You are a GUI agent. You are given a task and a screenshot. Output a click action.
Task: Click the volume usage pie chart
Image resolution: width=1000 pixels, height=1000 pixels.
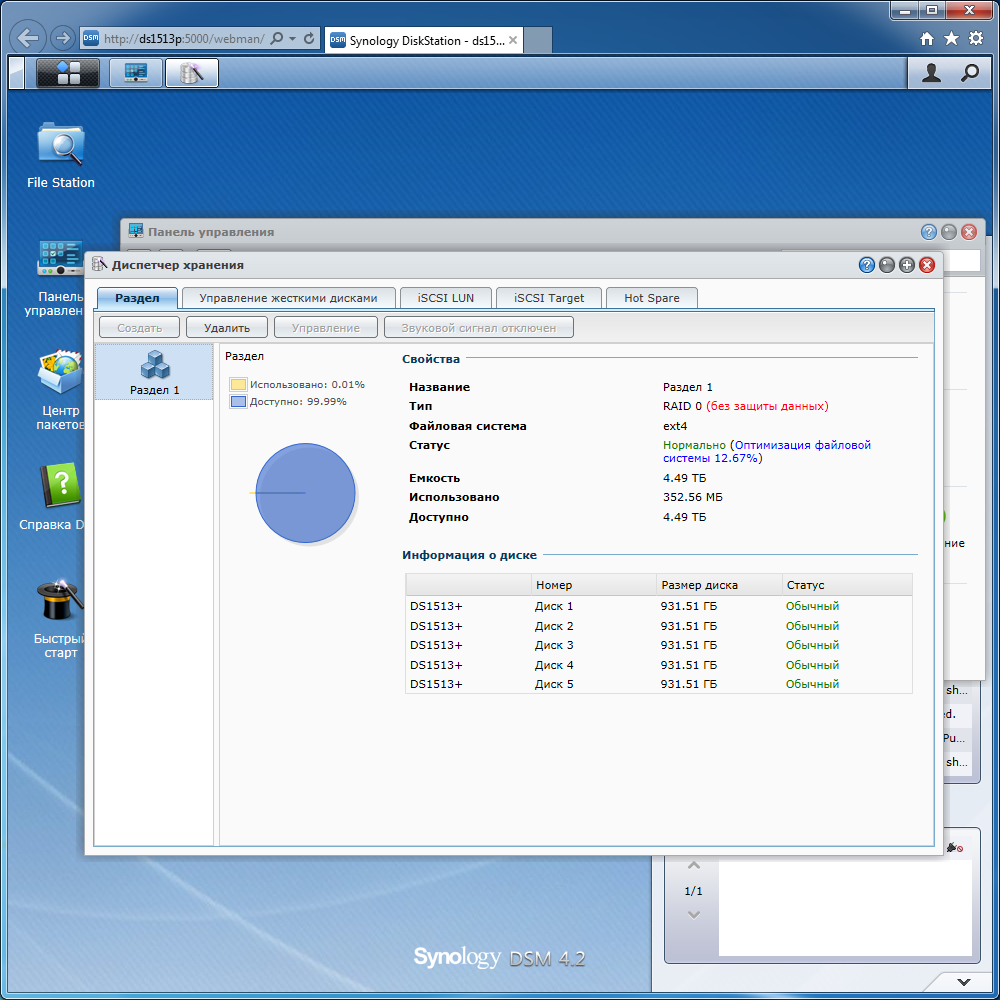305,493
